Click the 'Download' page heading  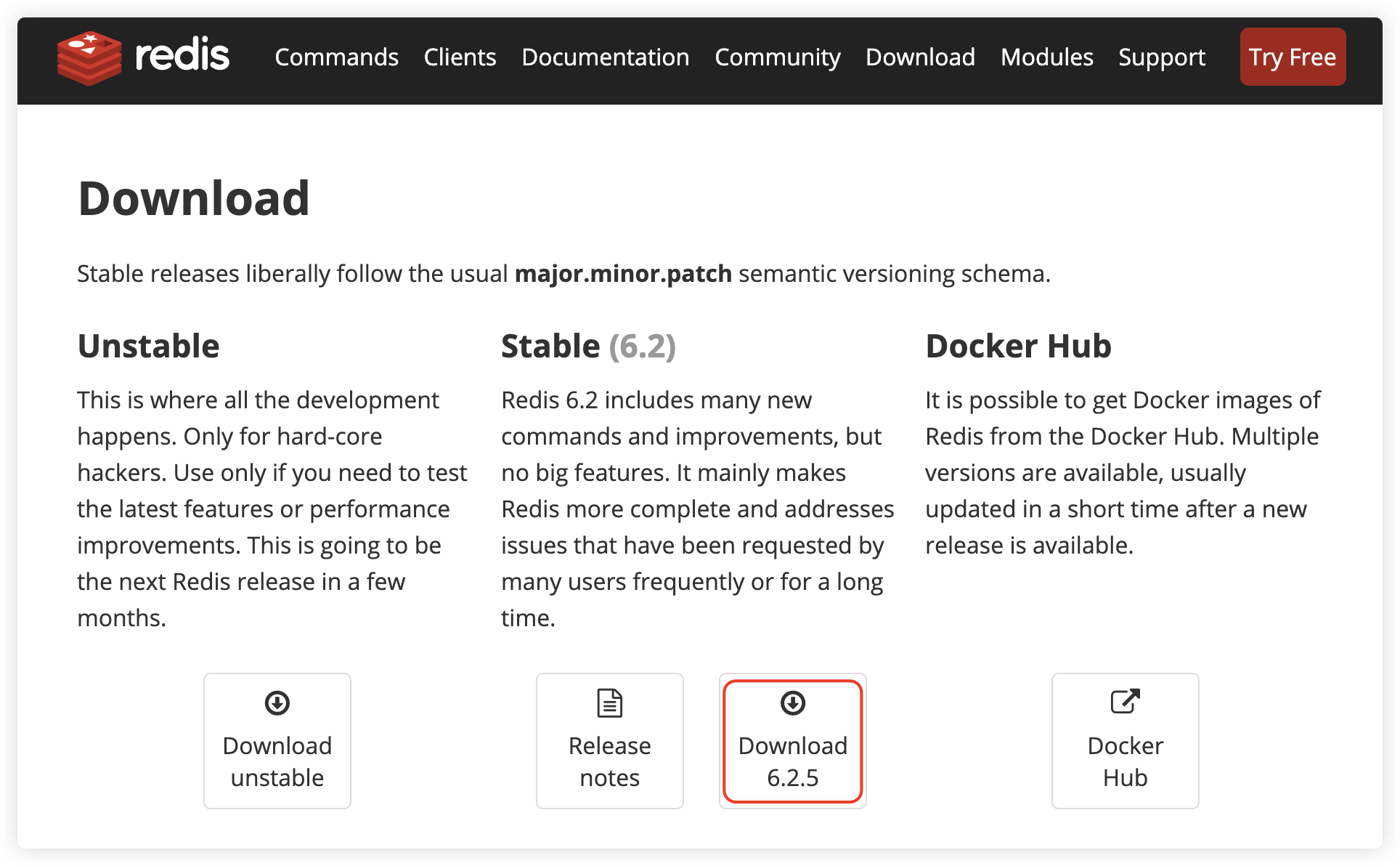point(194,198)
